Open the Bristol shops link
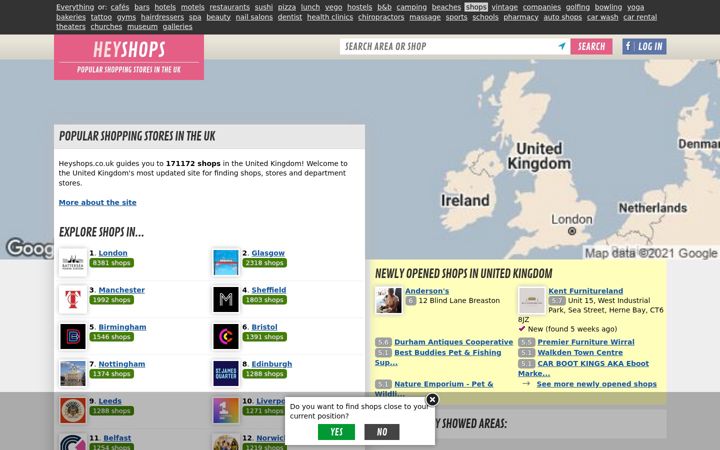 tap(264, 327)
